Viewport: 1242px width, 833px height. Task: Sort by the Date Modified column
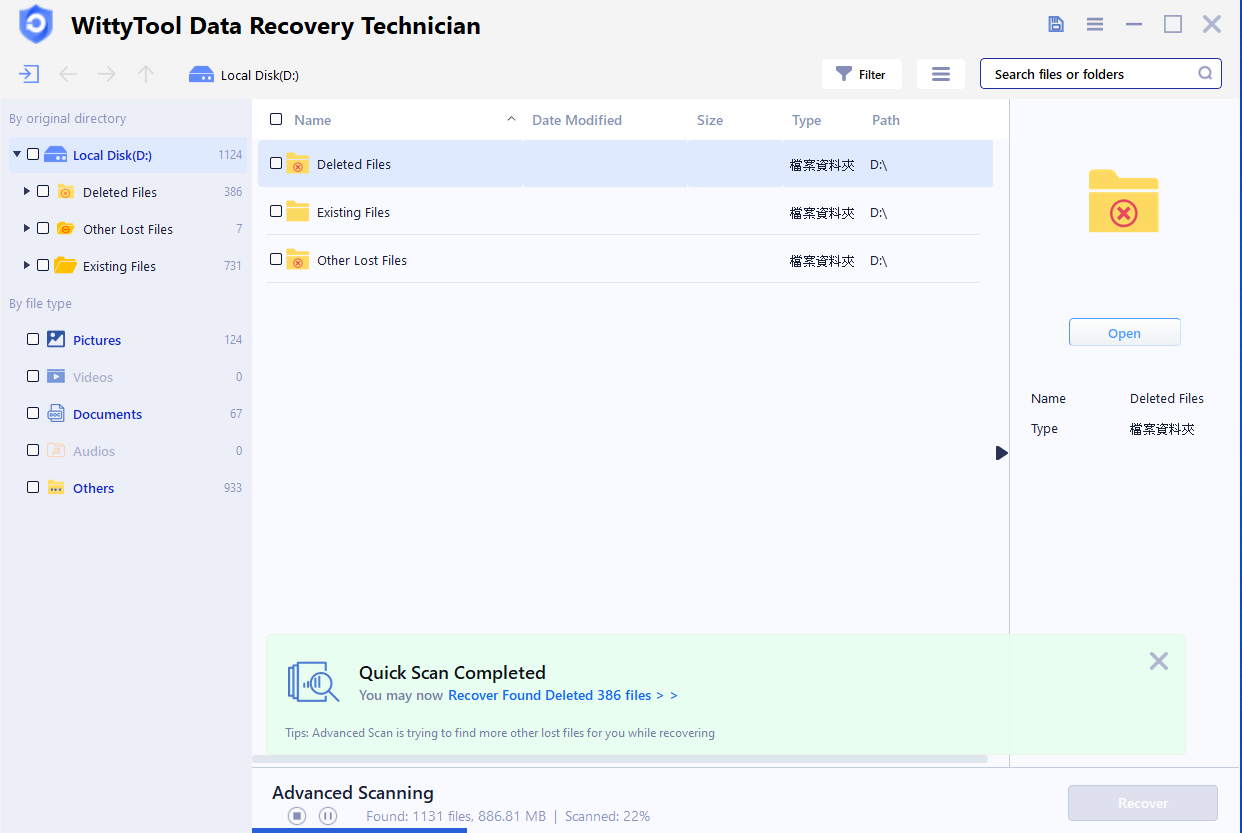(577, 120)
